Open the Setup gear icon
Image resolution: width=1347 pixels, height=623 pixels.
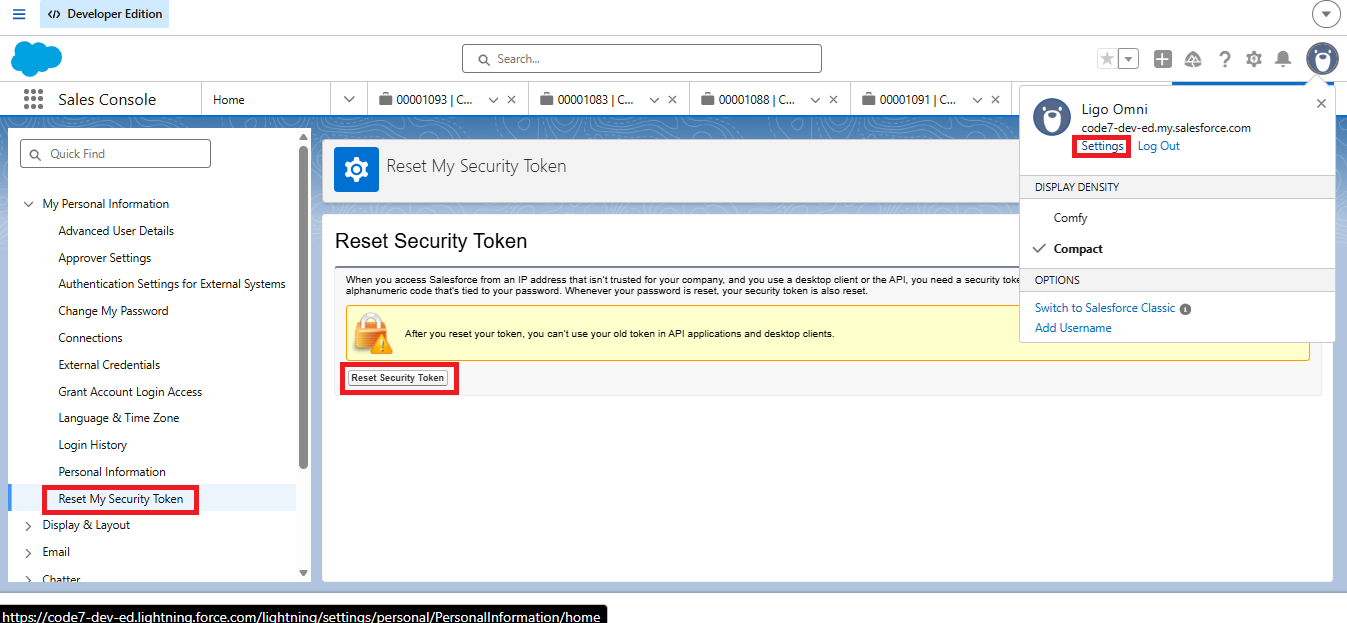1254,59
